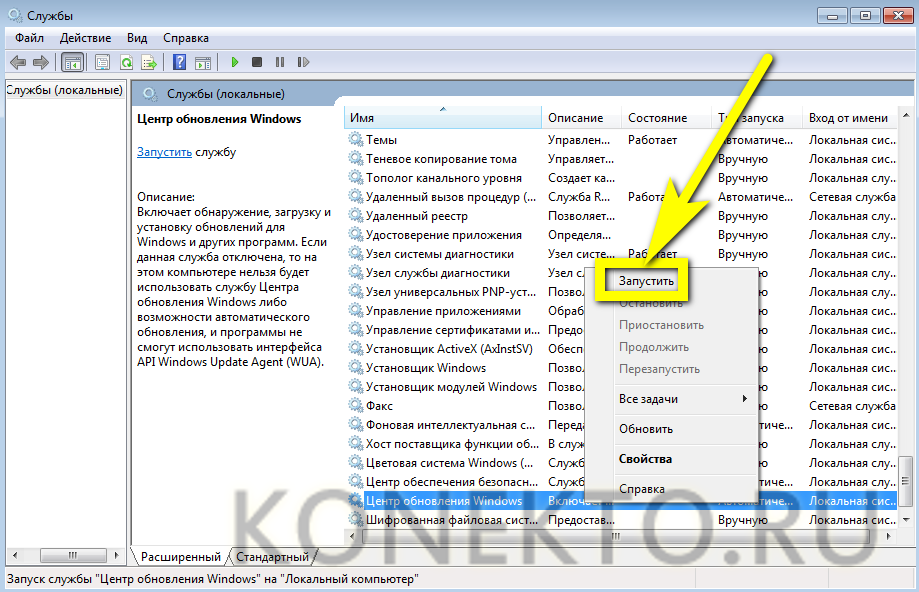
Task: Click gear icon of Тополог канального уровня
Action: 355,178
